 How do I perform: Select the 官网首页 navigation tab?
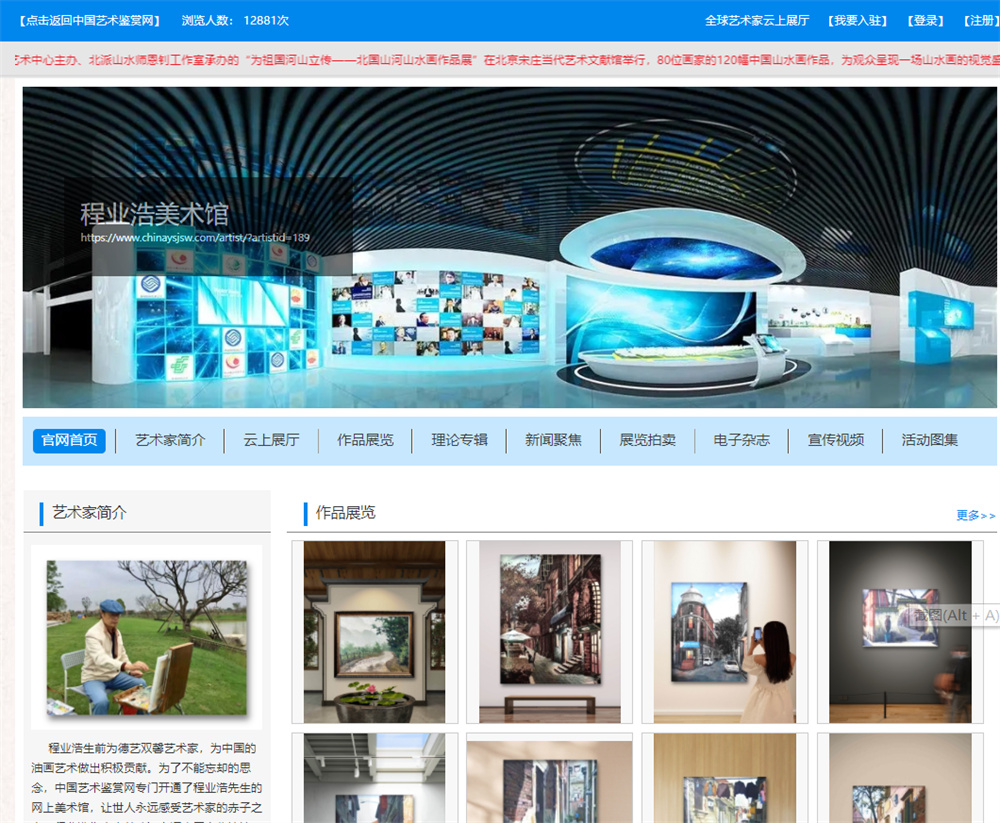pos(69,440)
